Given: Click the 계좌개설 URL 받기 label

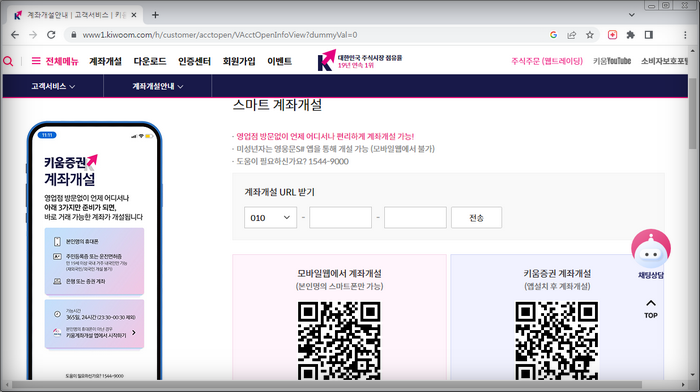Looking at the screenshot, I should 279,192.
